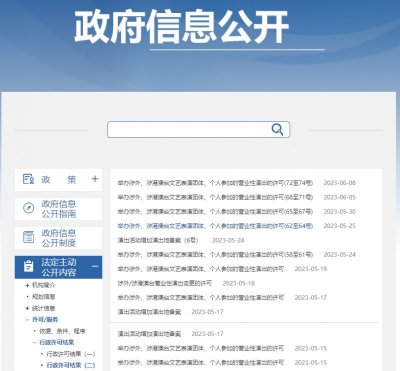The image size is (400, 371).
Task: Click the clipboard icon in 法定主动公开内容
Action: pyautogui.click(x=29, y=267)
